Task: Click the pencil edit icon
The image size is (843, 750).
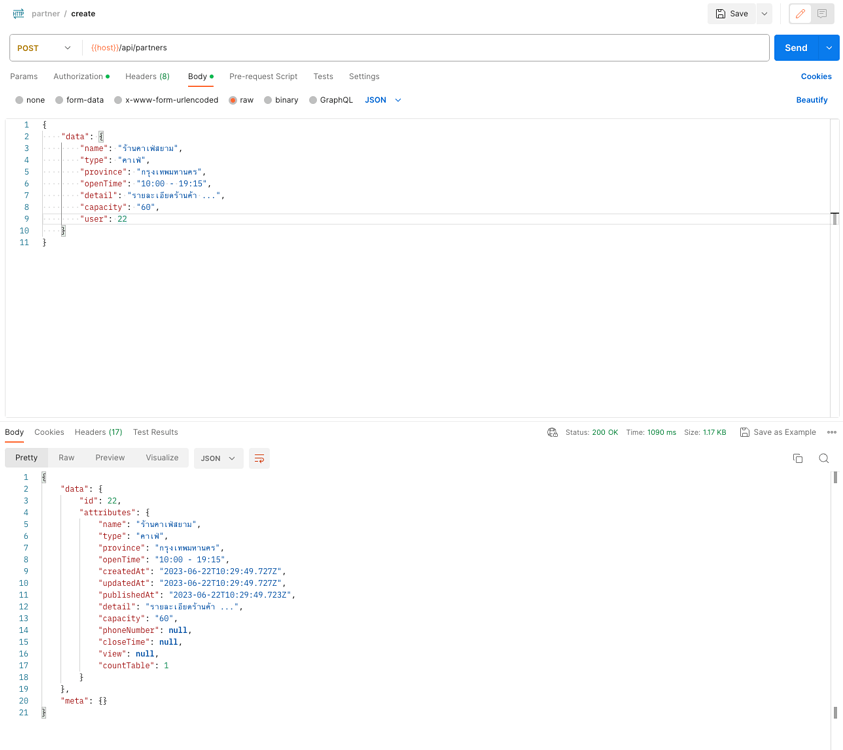Action: point(800,14)
